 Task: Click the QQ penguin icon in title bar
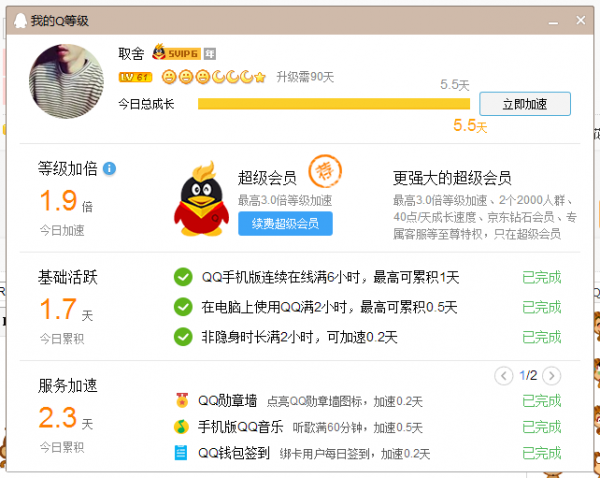20,21
